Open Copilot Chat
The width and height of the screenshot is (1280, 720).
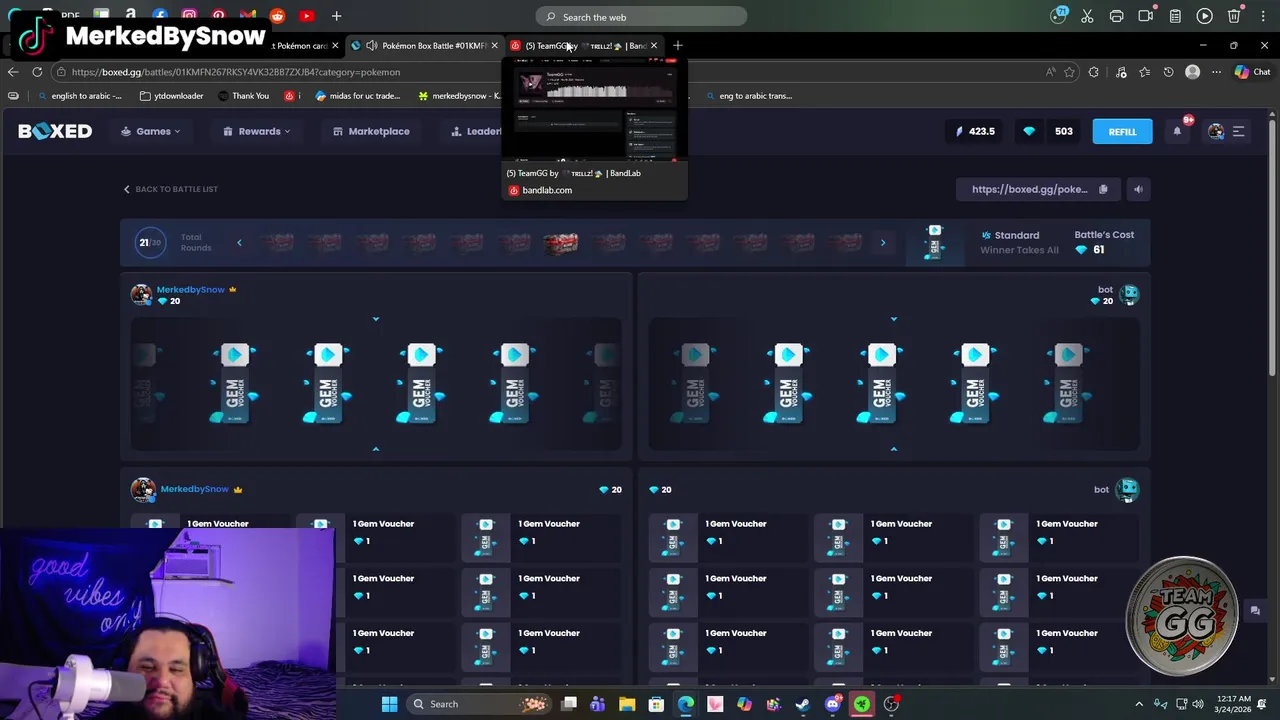[1252, 72]
